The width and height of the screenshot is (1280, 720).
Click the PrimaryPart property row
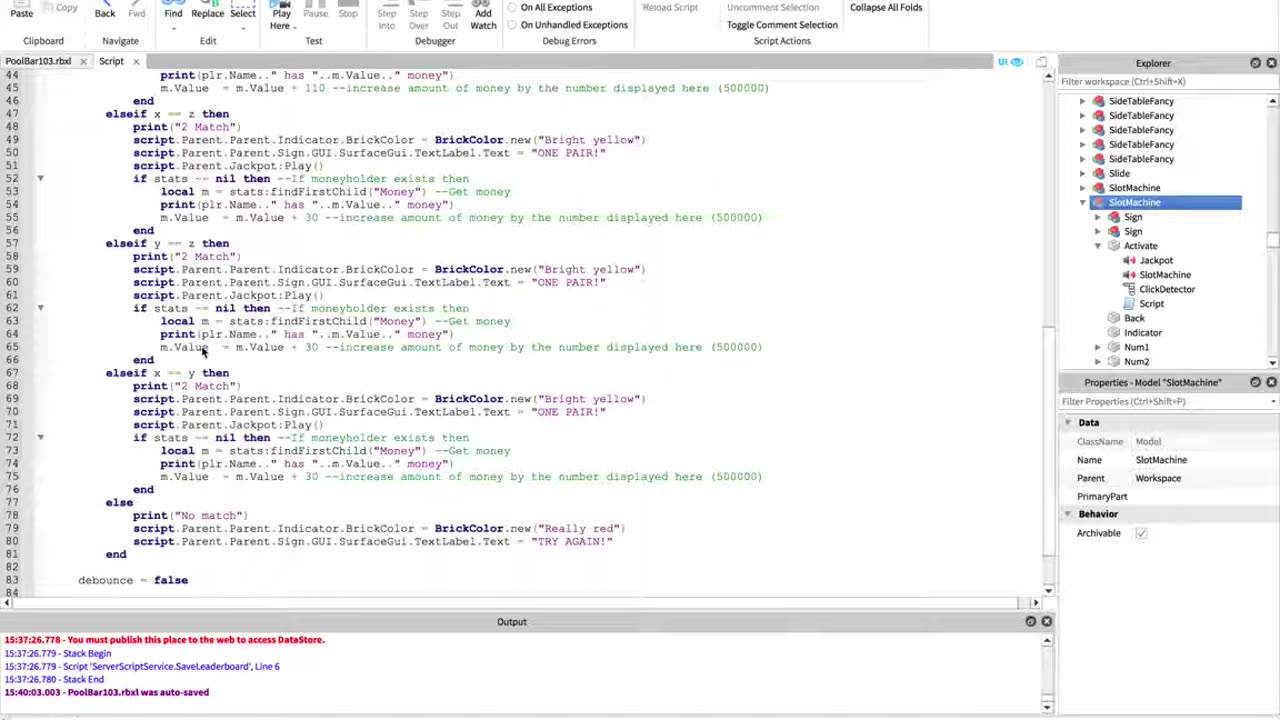(1169, 497)
